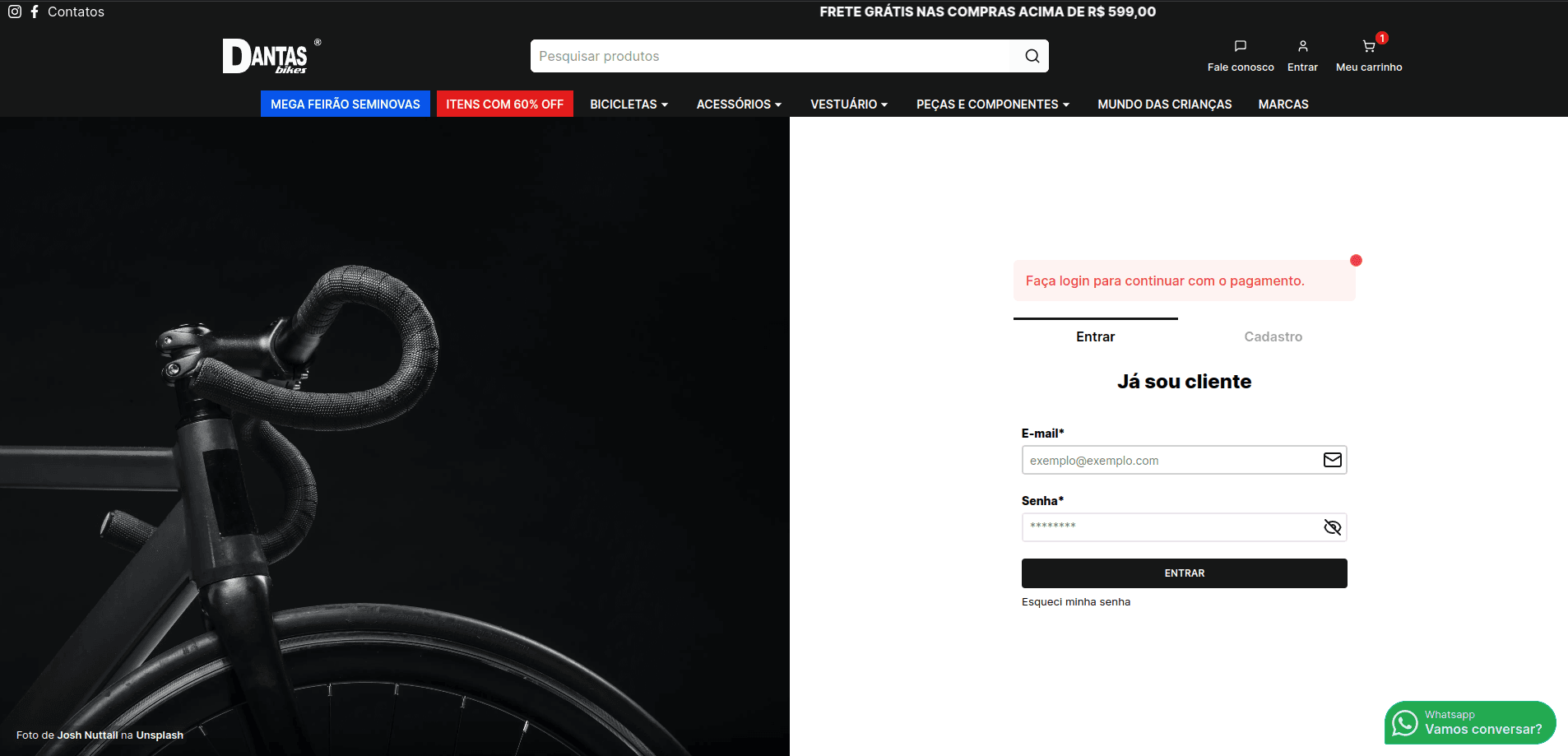
Task: Open the Facebook page via its icon
Action: (35, 12)
